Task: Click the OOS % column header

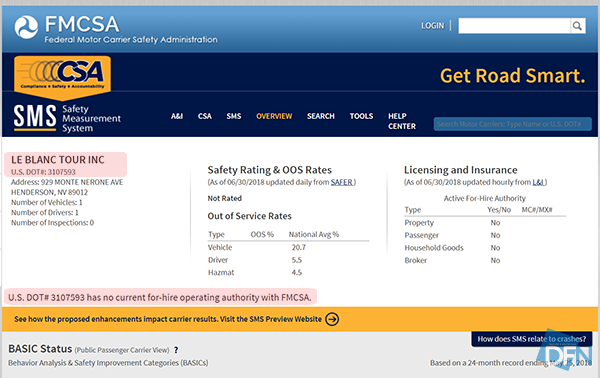Action: click(262, 235)
